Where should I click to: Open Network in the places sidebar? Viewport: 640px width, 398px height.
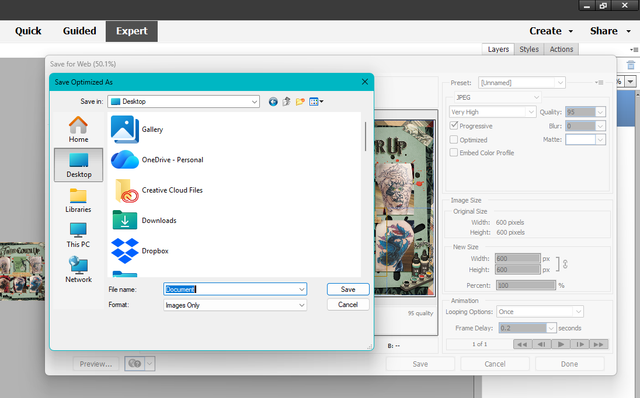pyautogui.click(x=78, y=270)
